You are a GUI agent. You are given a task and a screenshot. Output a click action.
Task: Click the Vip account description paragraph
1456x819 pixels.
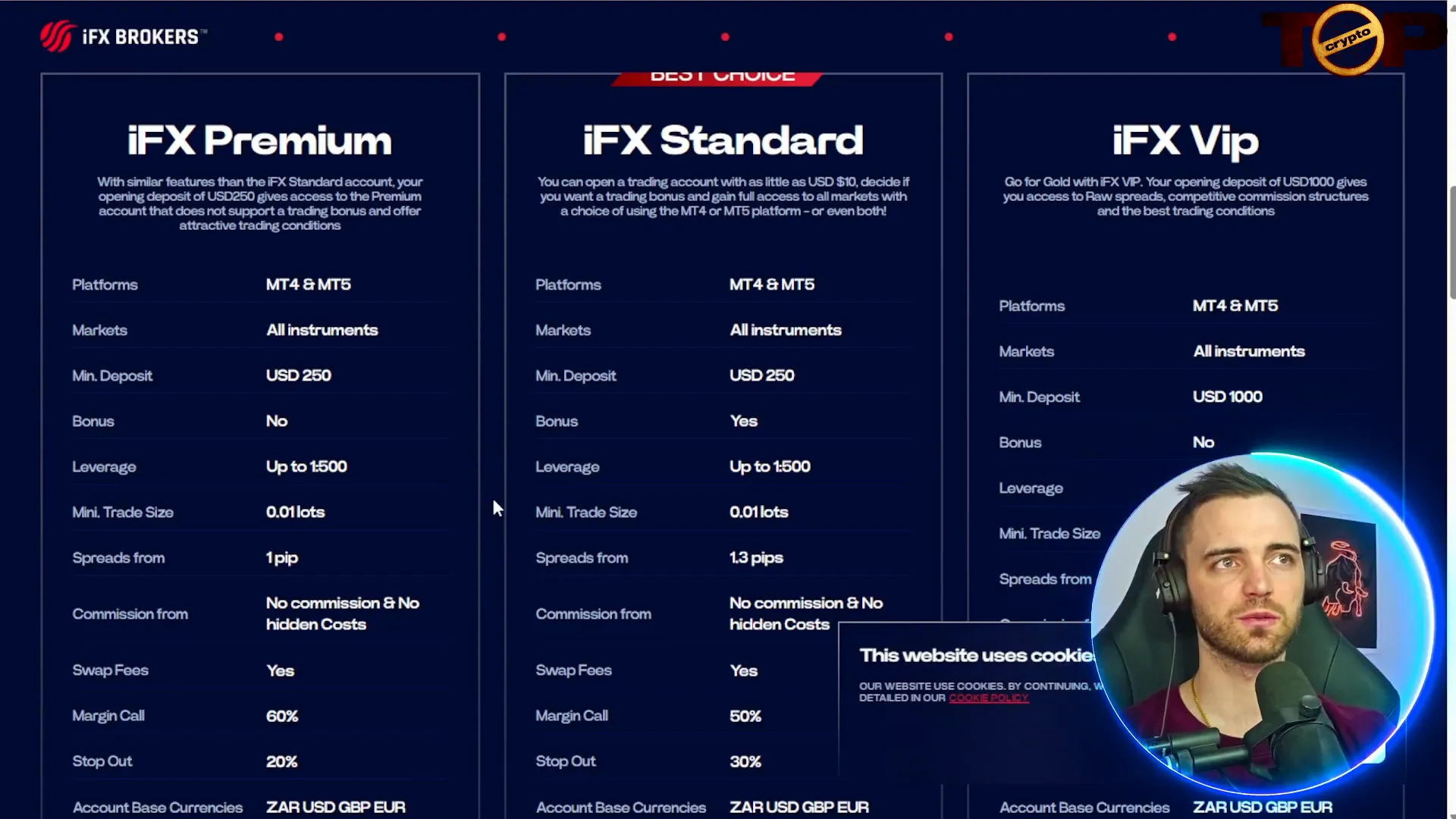(x=1185, y=196)
